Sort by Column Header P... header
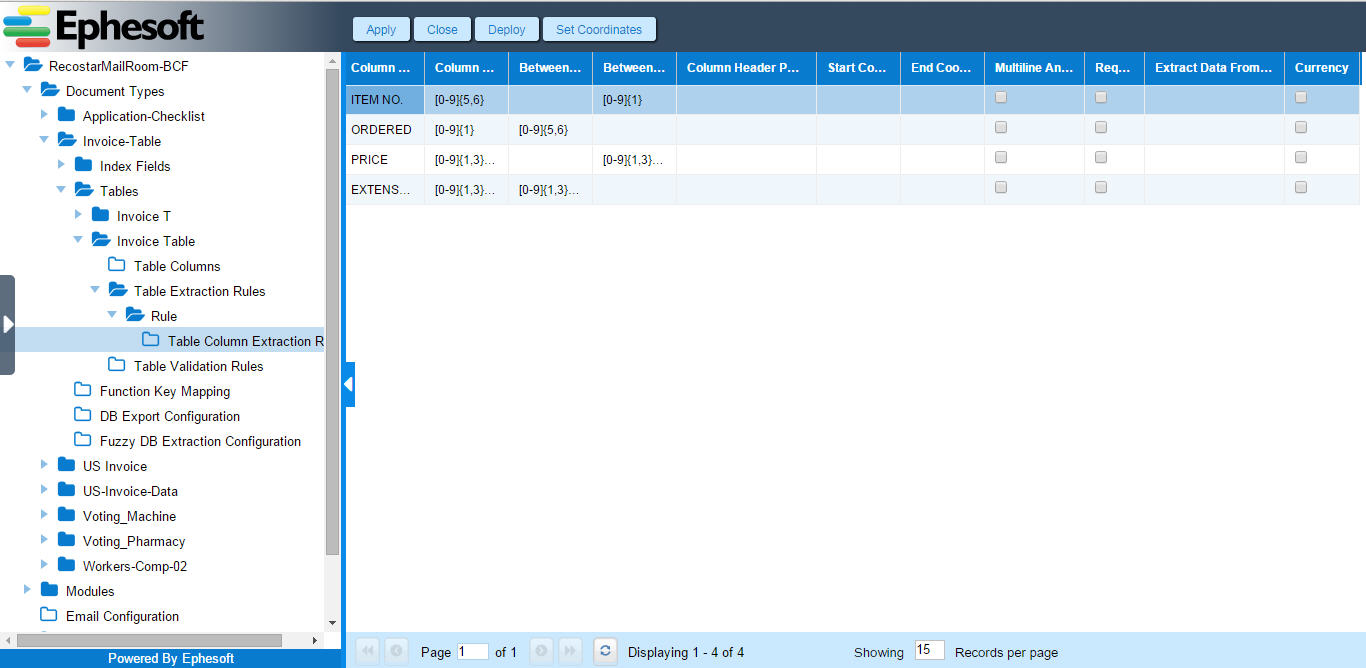Image resolution: width=1366 pixels, height=668 pixels. [x=746, y=68]
